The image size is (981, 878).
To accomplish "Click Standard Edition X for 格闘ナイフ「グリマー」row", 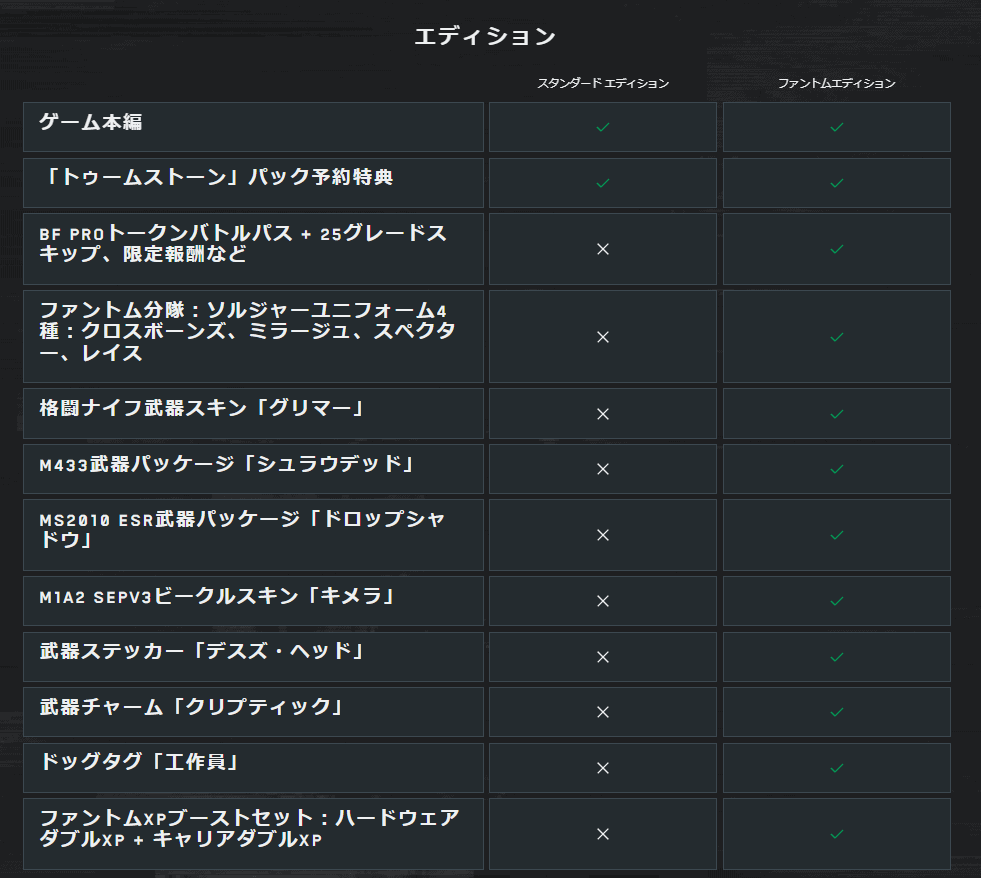I will [x=602, y=414].
